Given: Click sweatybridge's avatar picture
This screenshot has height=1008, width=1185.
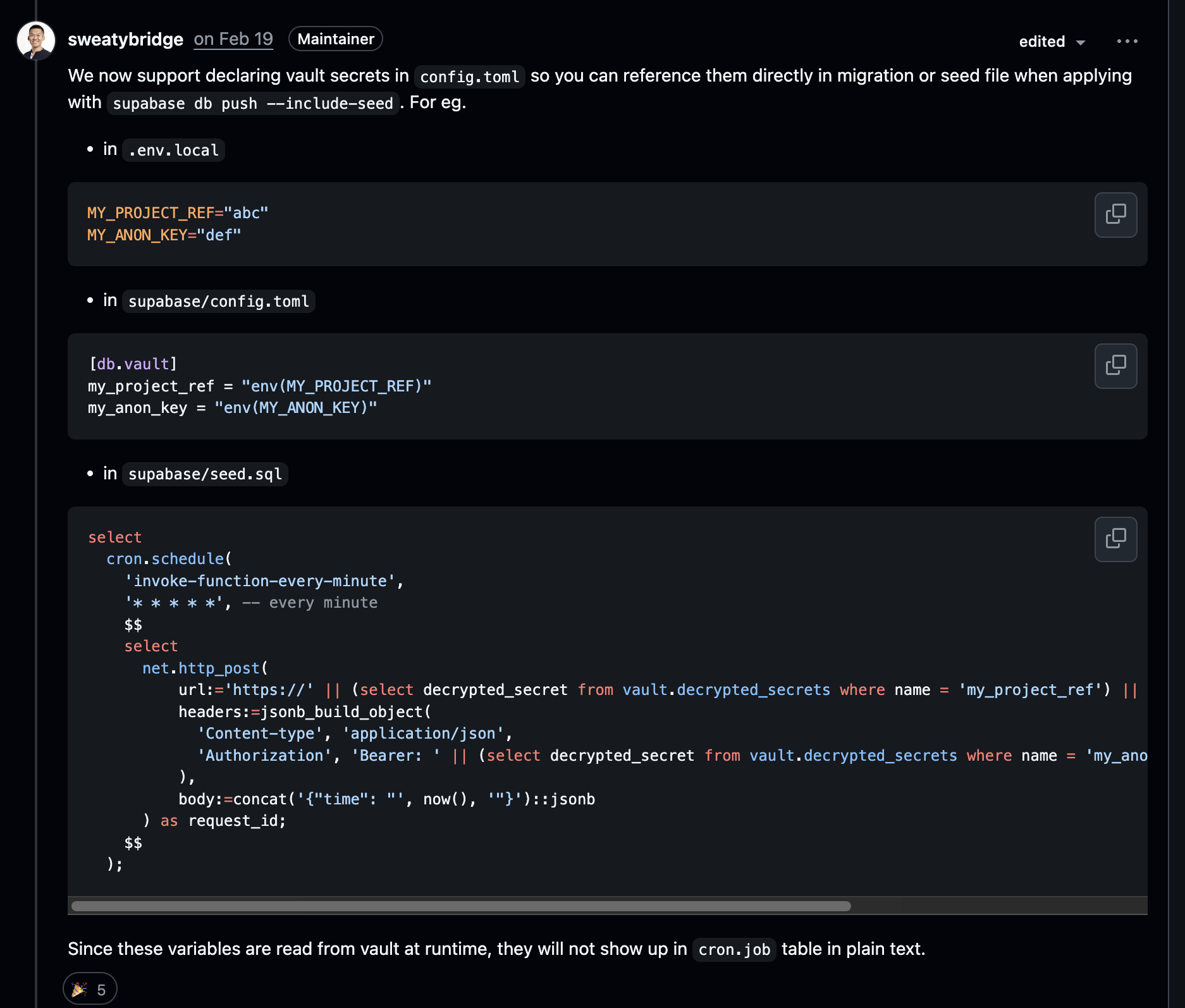Looking at the screenshot, I should tap(36, 40).
